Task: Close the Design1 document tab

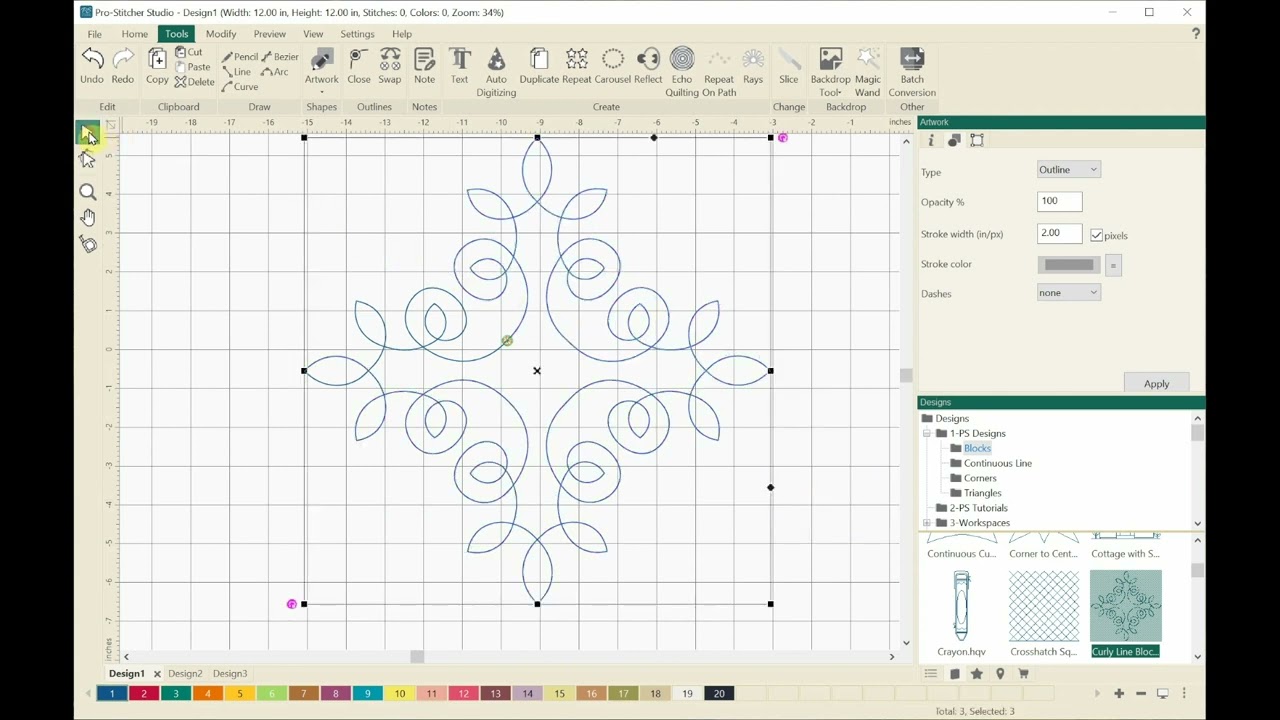Action: 157,674
